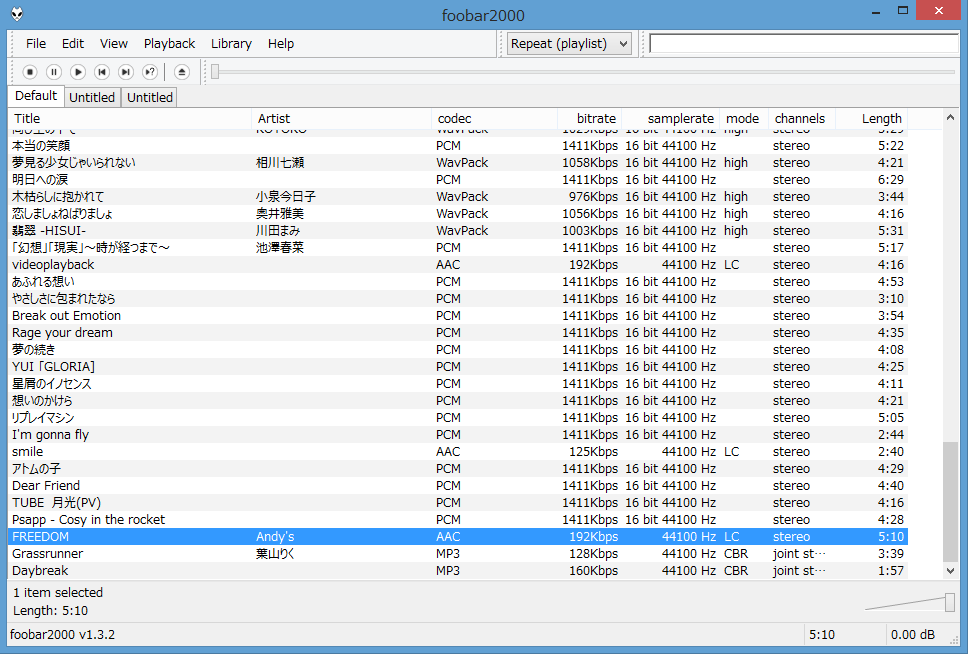Select the track "本当の笑顔"

click(x=457, y=146)
